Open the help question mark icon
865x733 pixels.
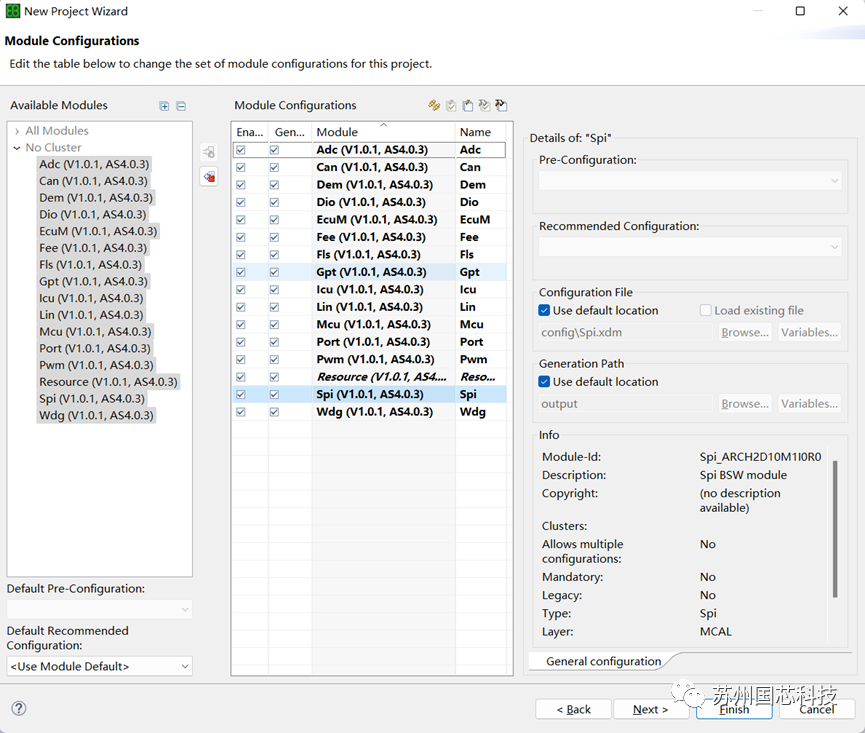[18, 708]
